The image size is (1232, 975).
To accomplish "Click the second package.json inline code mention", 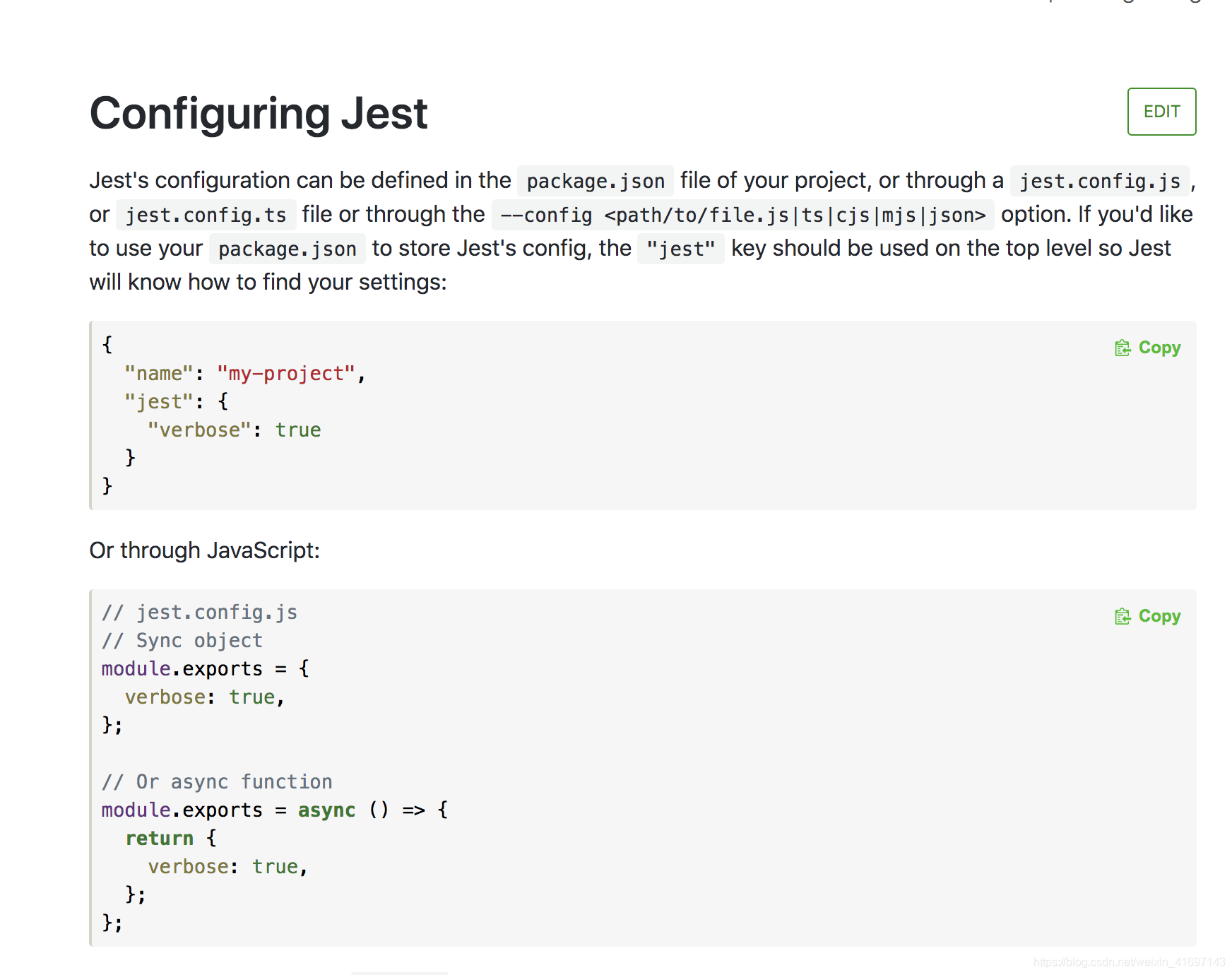I will [287, 248].
